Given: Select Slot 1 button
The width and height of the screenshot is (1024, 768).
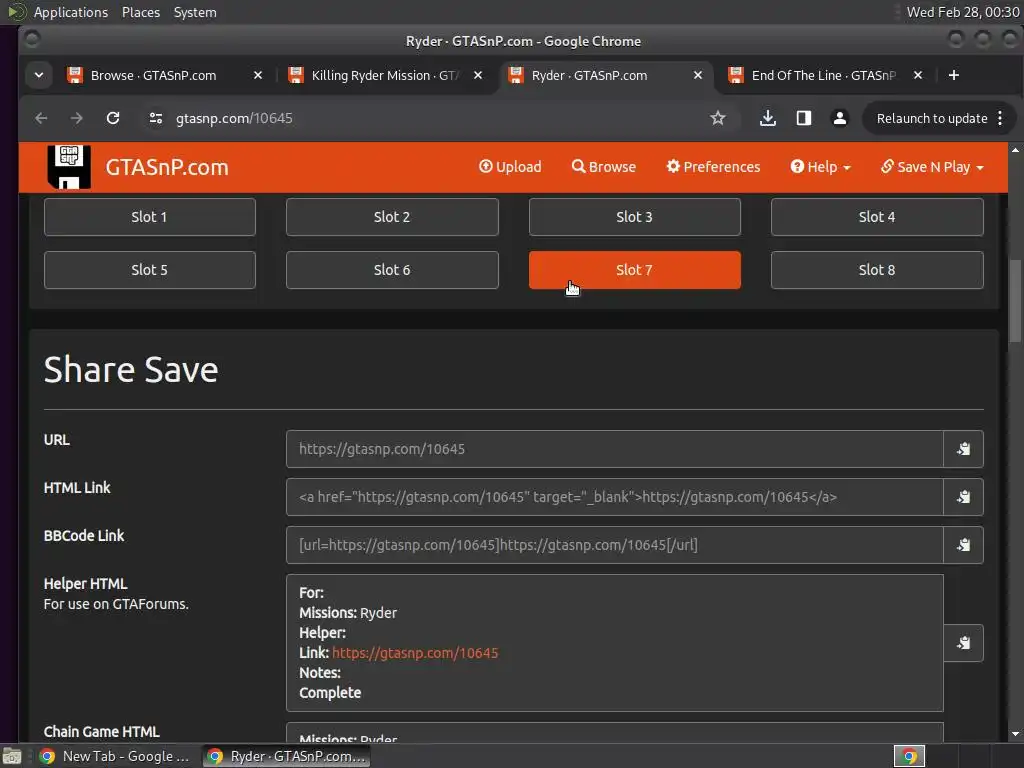Looking at the screenshot, I should coord(150,217).
